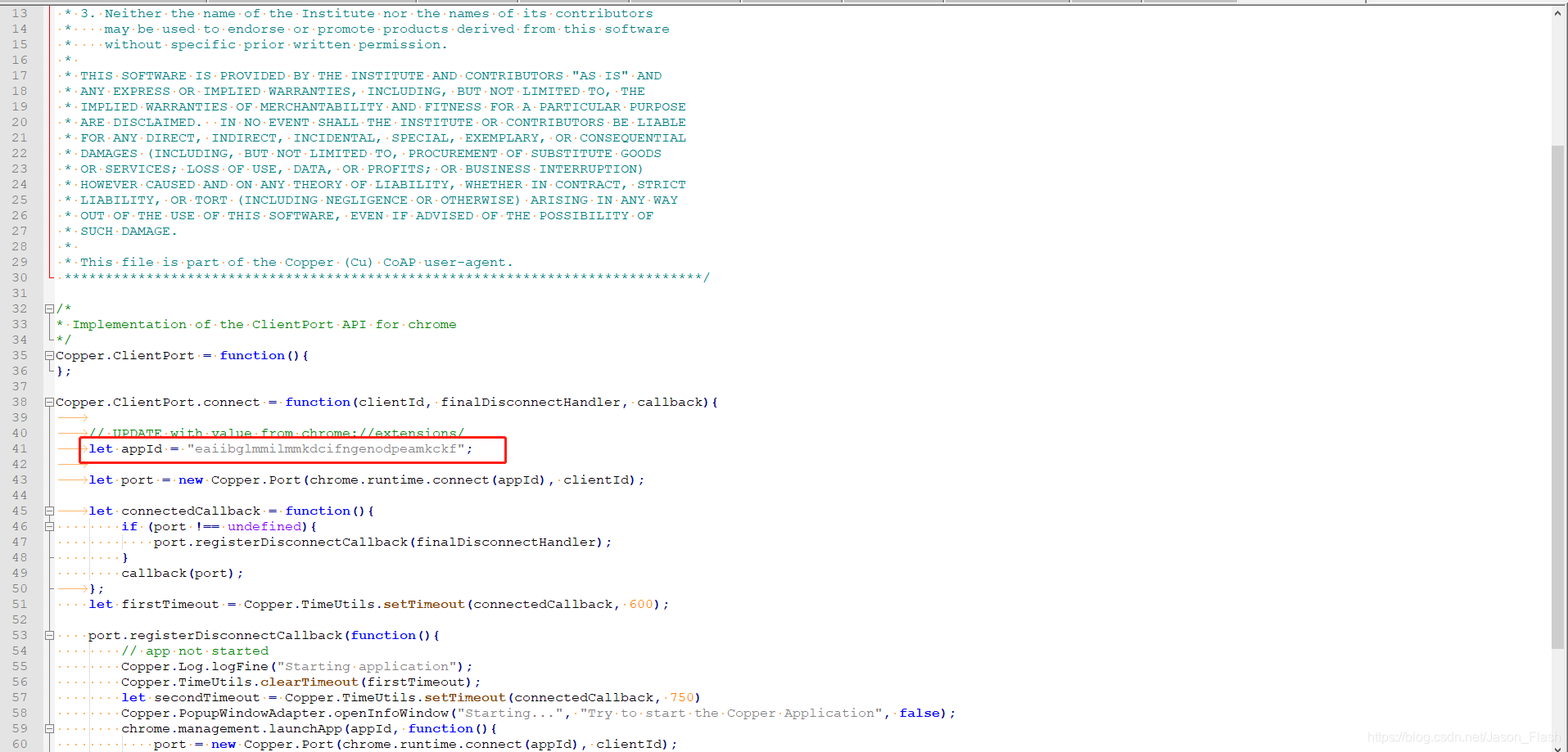This screenshot has height=752, width=1568.
Task: Collapse the connectedCallback function fold at line 45
Action: coord(49,511)
